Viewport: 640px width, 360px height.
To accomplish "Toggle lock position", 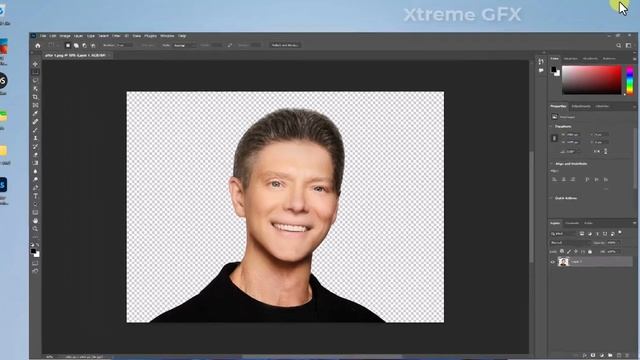I will point(576,251).
